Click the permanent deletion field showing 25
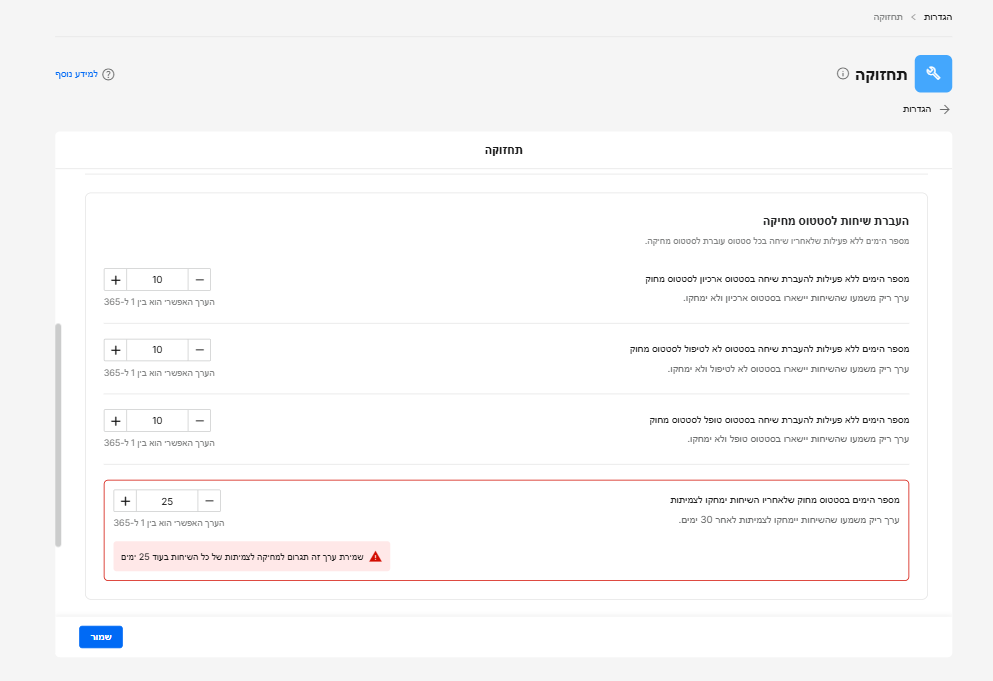Viewport: 993px width, 681px height. 167,501
